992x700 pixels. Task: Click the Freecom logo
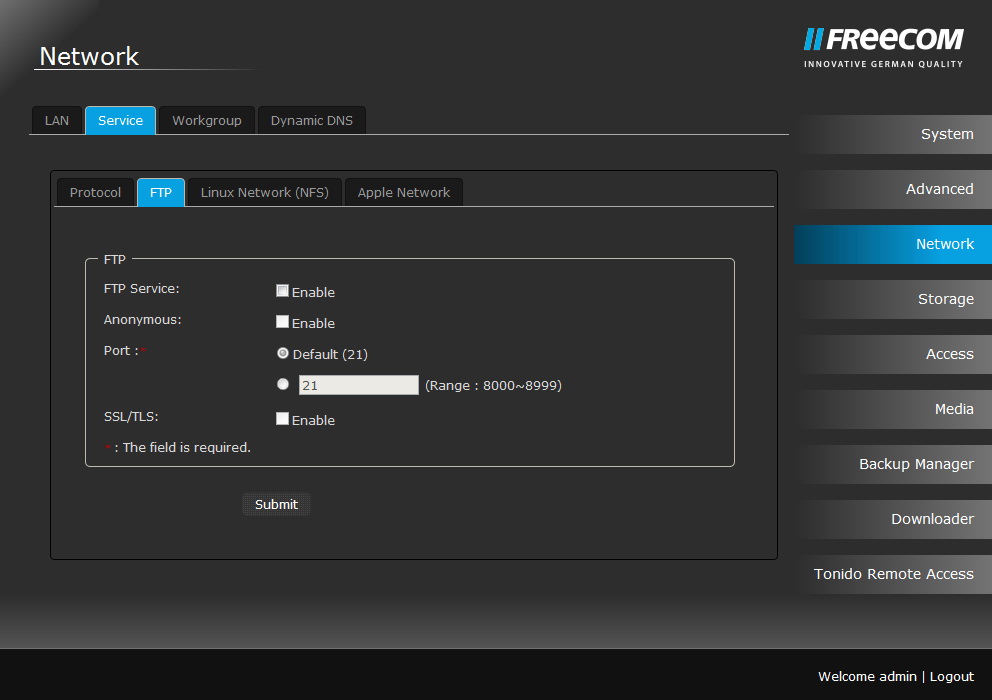click(883, 47)
